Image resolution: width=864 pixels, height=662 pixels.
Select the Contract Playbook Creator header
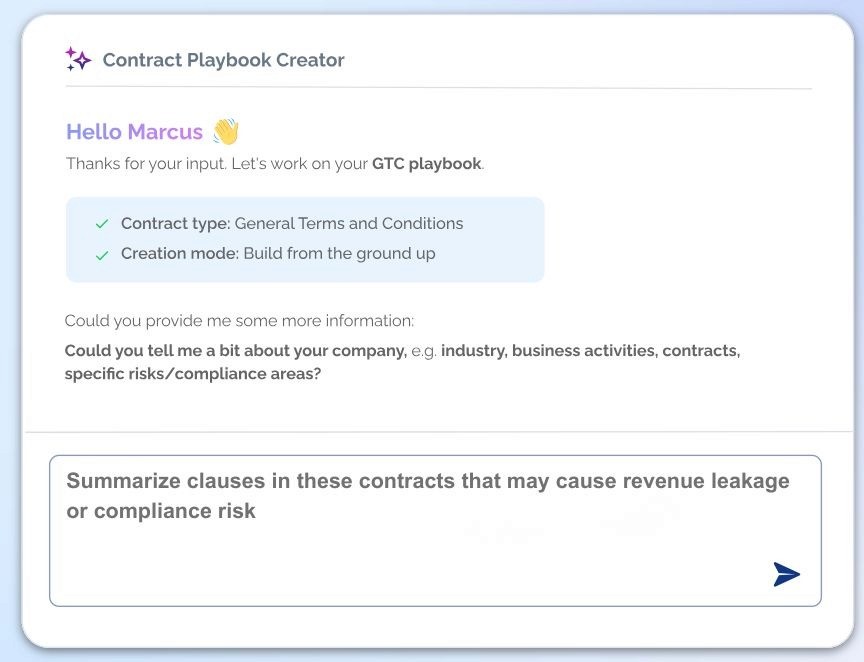pyautogui.click(x=223, y=60)
